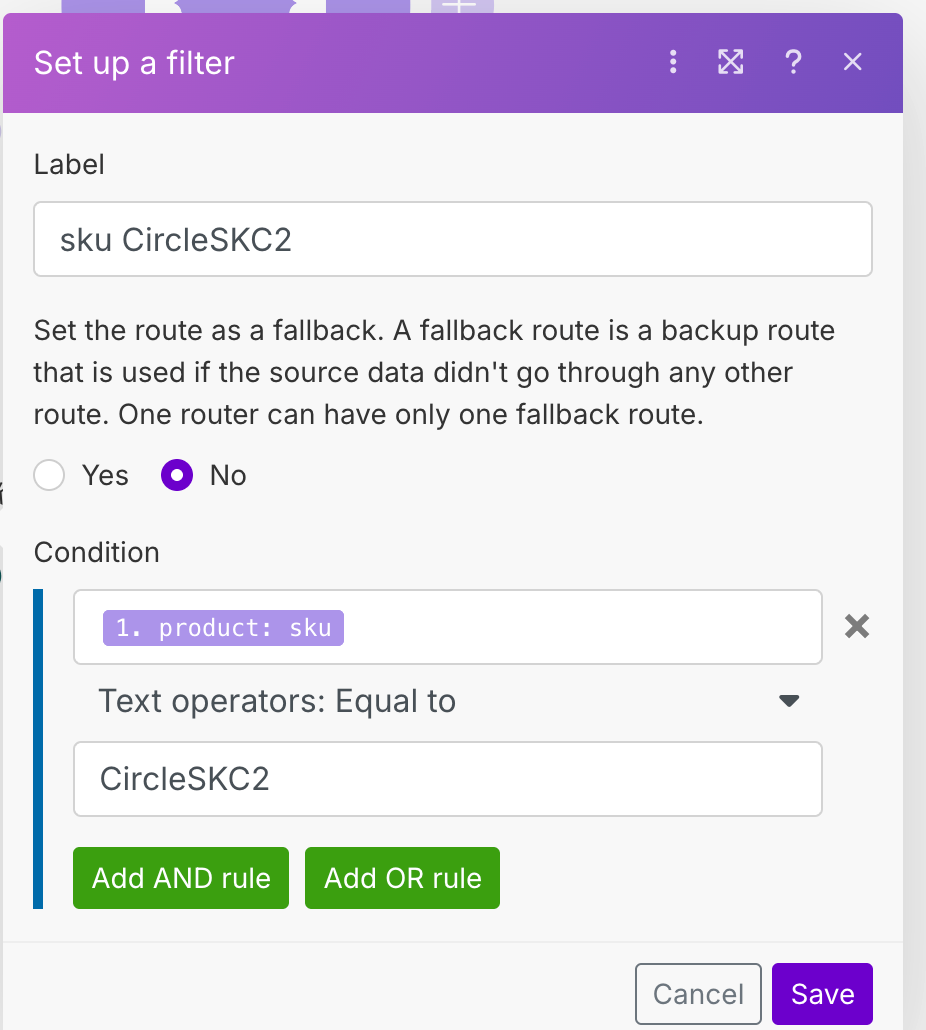Click the Add AND rule button

(181, 878)
